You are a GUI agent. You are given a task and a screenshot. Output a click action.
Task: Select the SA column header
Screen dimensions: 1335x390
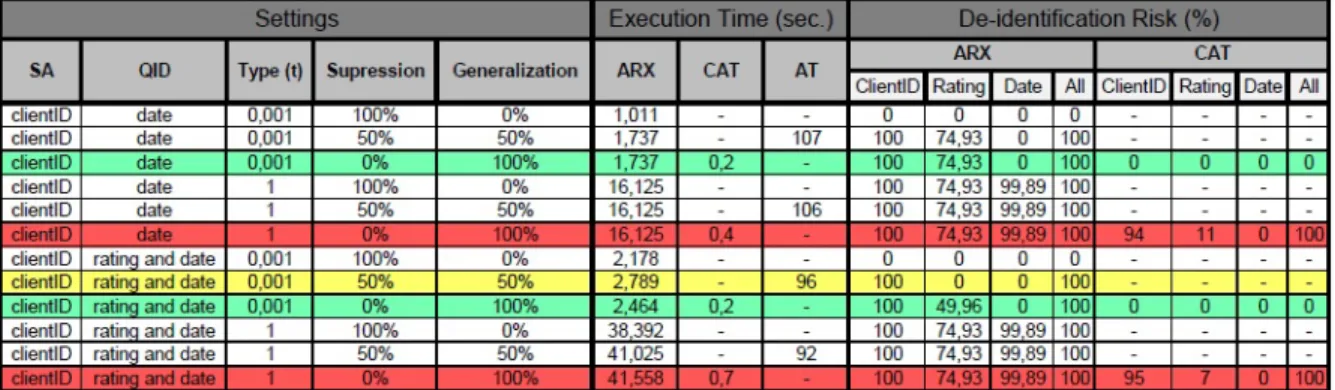click(40, 71)
